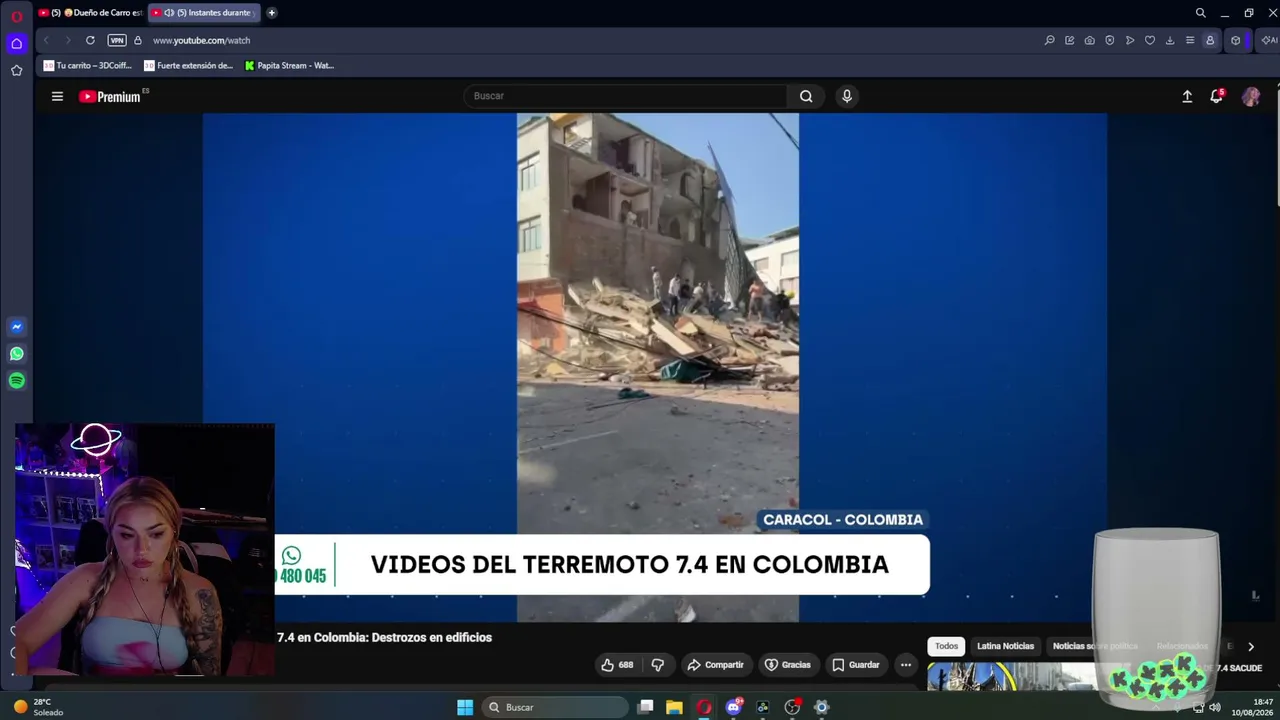1280x720 pixels.
Task: Open Messenger in the Opera sidebar
Action: 16,327
